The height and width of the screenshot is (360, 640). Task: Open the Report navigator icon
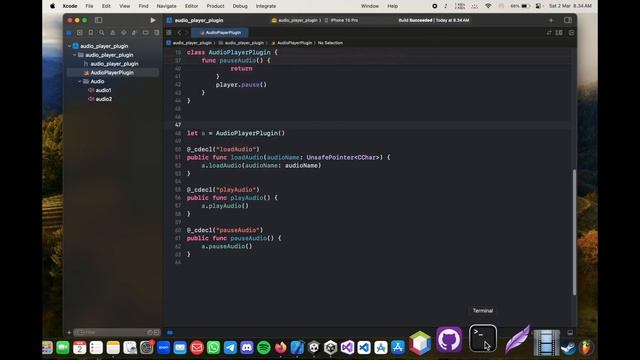tap(156, 33)
